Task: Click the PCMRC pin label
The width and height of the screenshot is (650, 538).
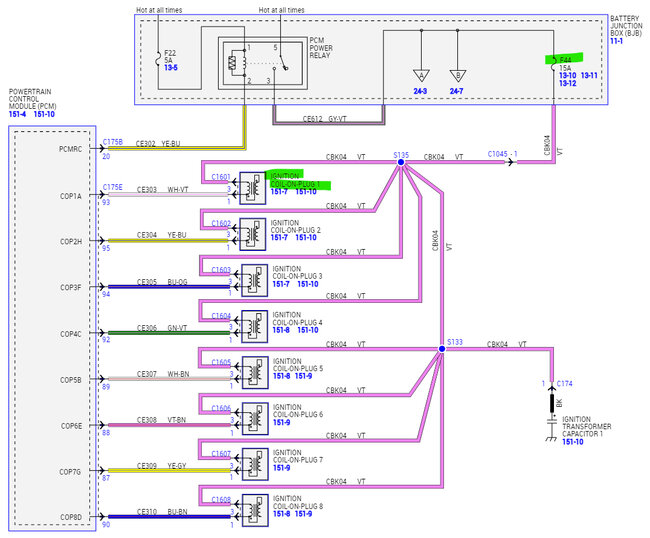Action: [70, 149]
